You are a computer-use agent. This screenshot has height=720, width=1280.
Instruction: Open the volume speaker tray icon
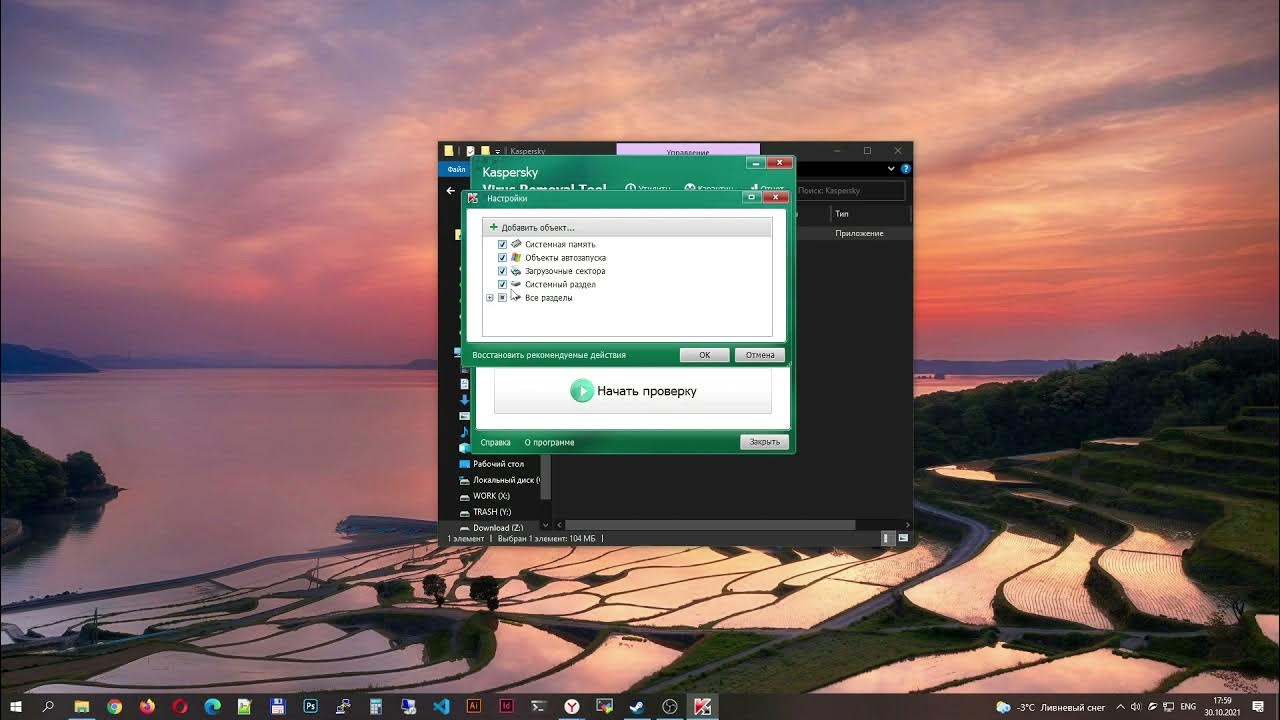(1135, 707)
